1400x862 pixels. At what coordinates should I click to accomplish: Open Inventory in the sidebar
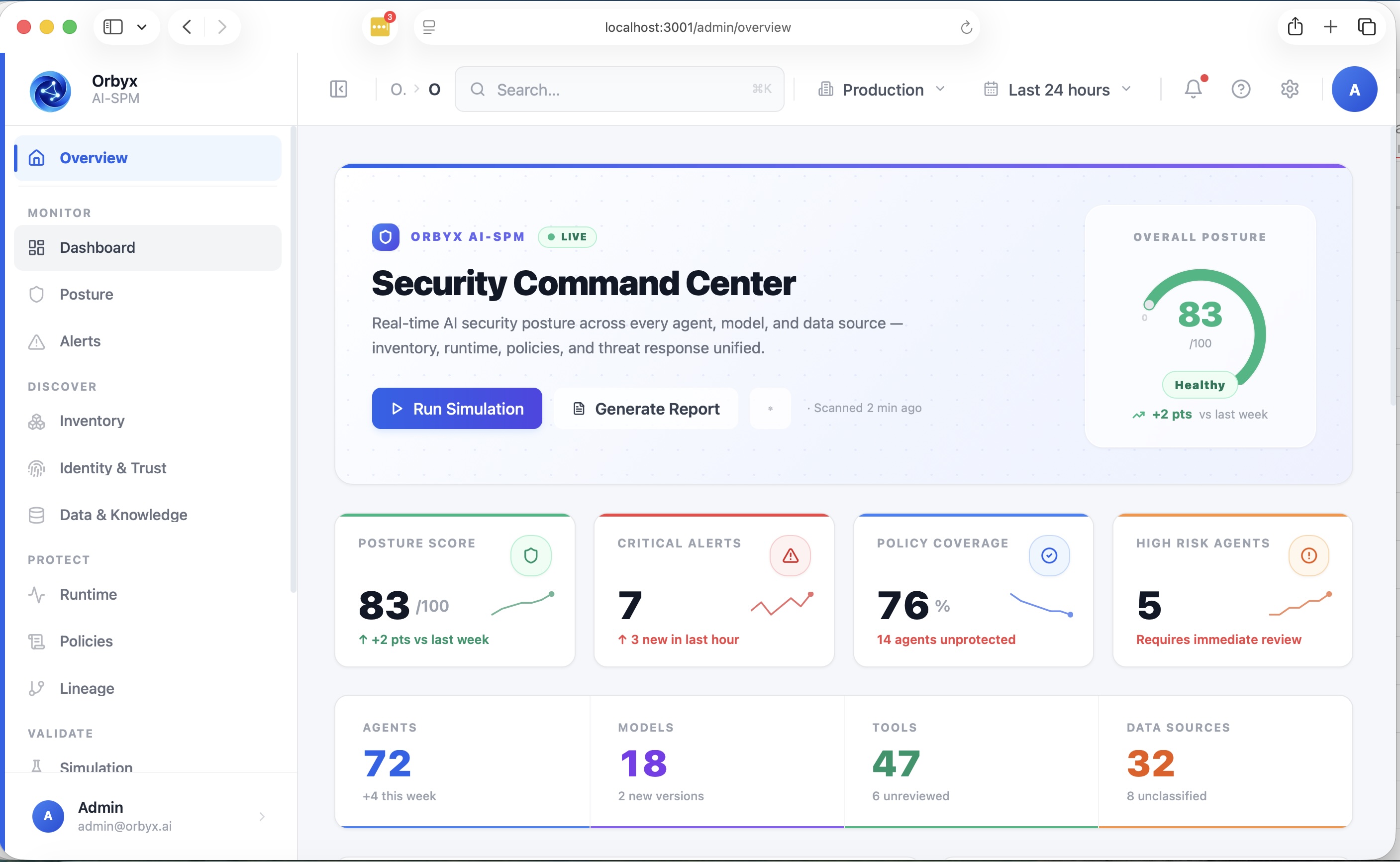(148, 421)
